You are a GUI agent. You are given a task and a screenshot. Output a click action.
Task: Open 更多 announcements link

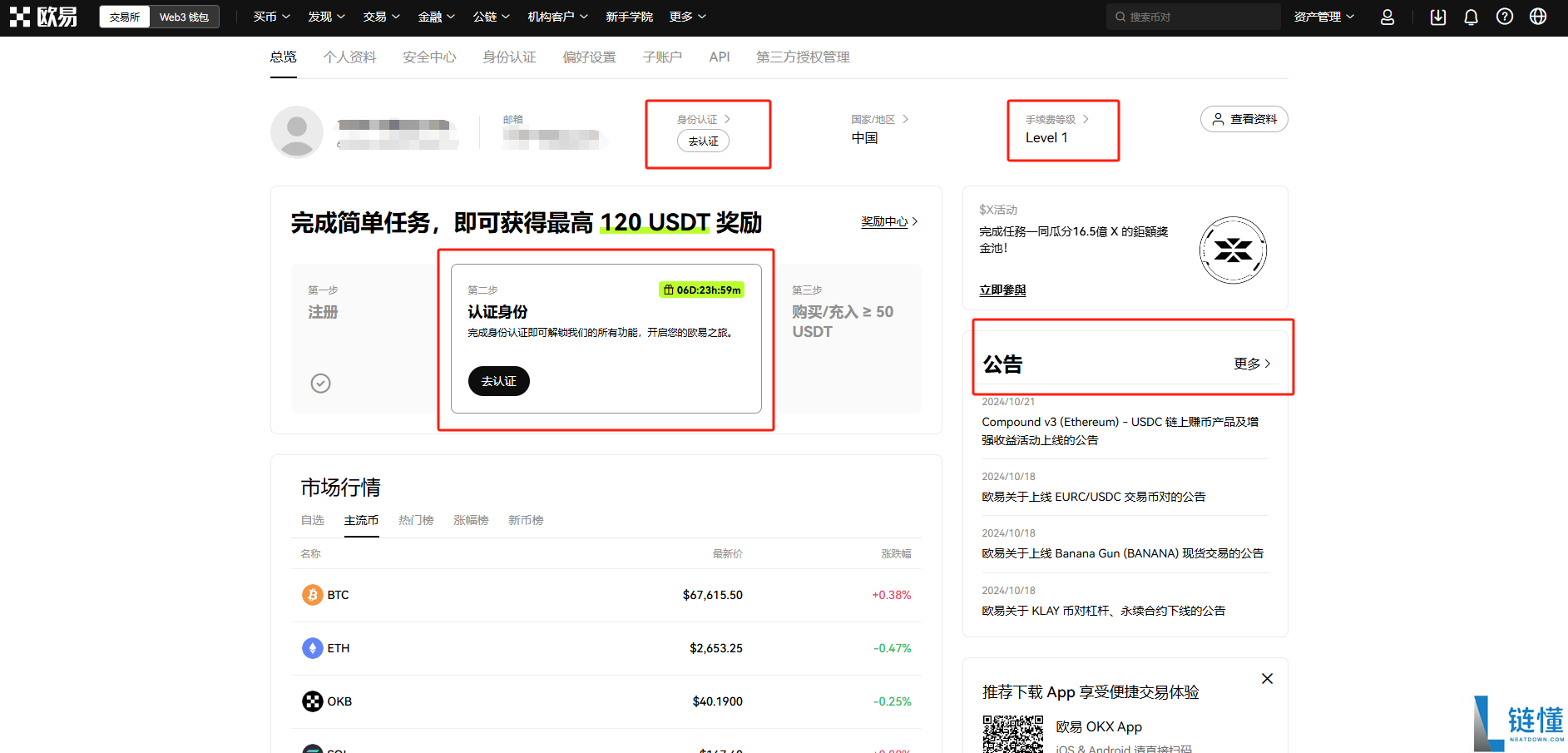click(x=1253, y=364)
